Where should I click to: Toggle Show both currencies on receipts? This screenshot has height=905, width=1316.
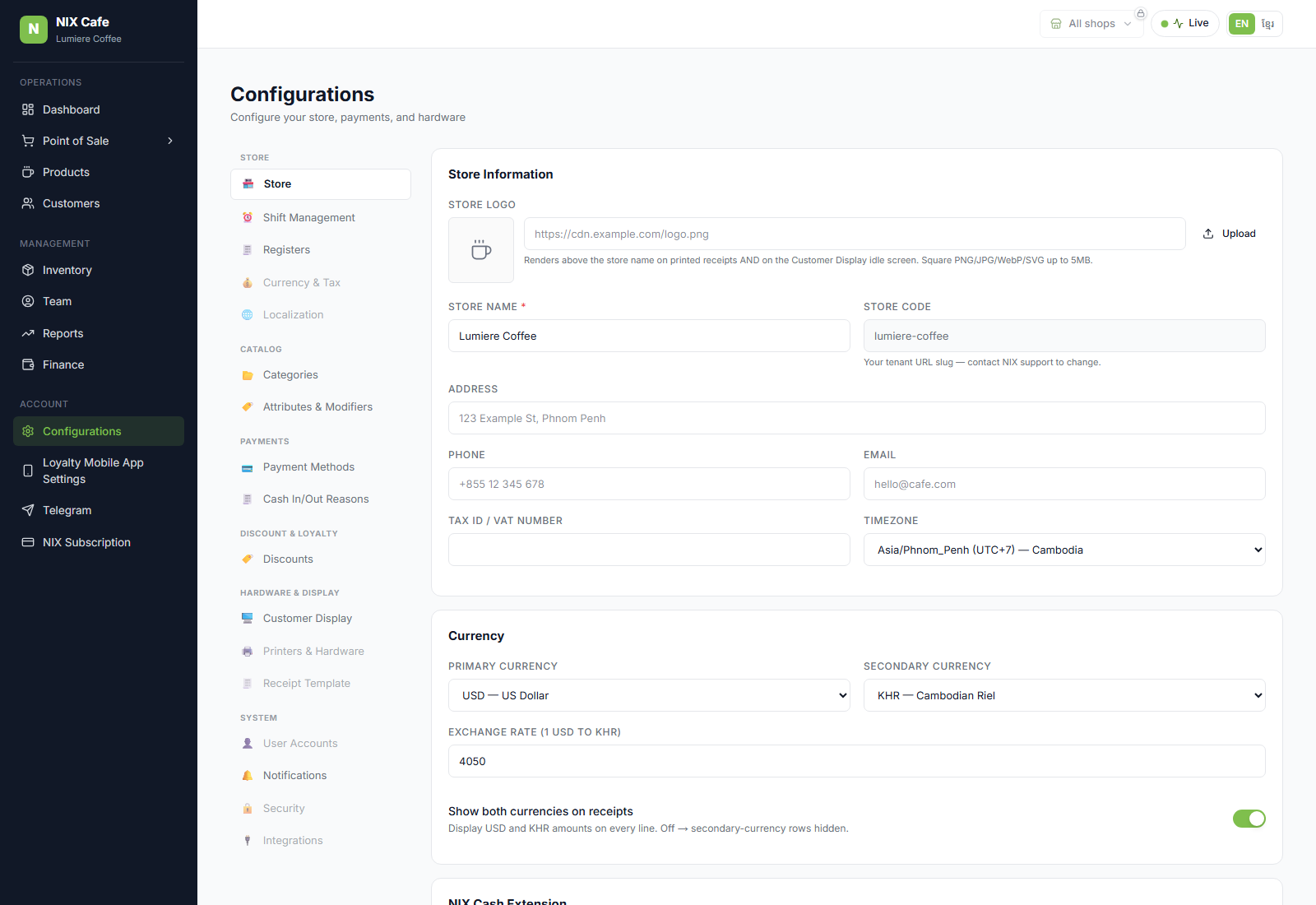tap(1249, 819)
